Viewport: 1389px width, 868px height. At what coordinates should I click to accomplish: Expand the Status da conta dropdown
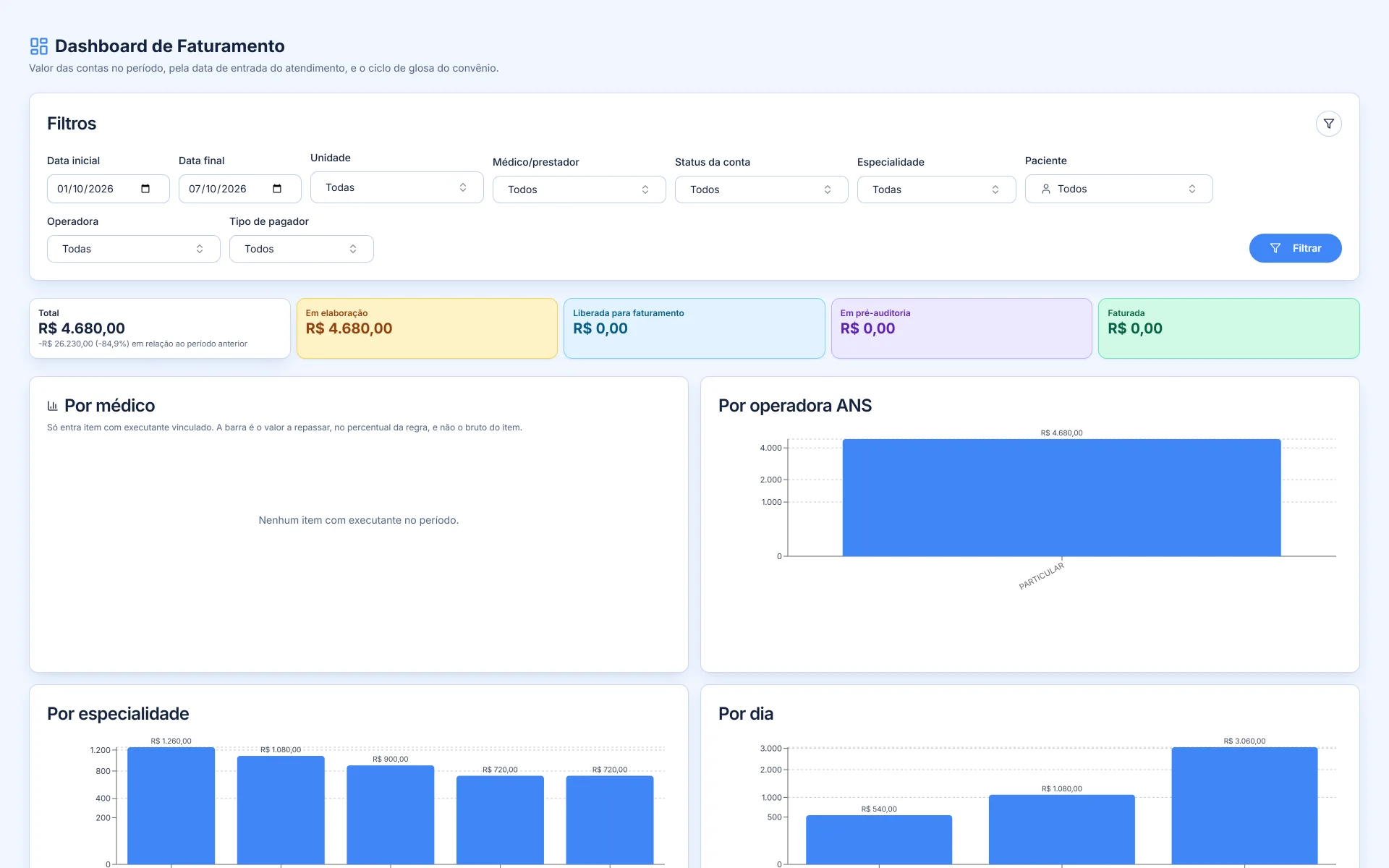[x=762, y=190]
